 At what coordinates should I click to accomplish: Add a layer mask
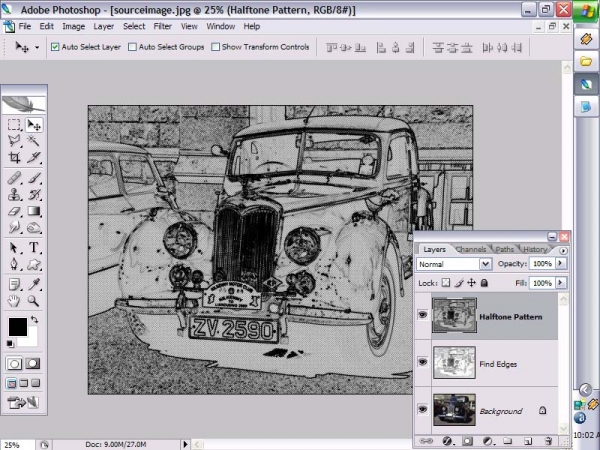[x=467, y=441]
